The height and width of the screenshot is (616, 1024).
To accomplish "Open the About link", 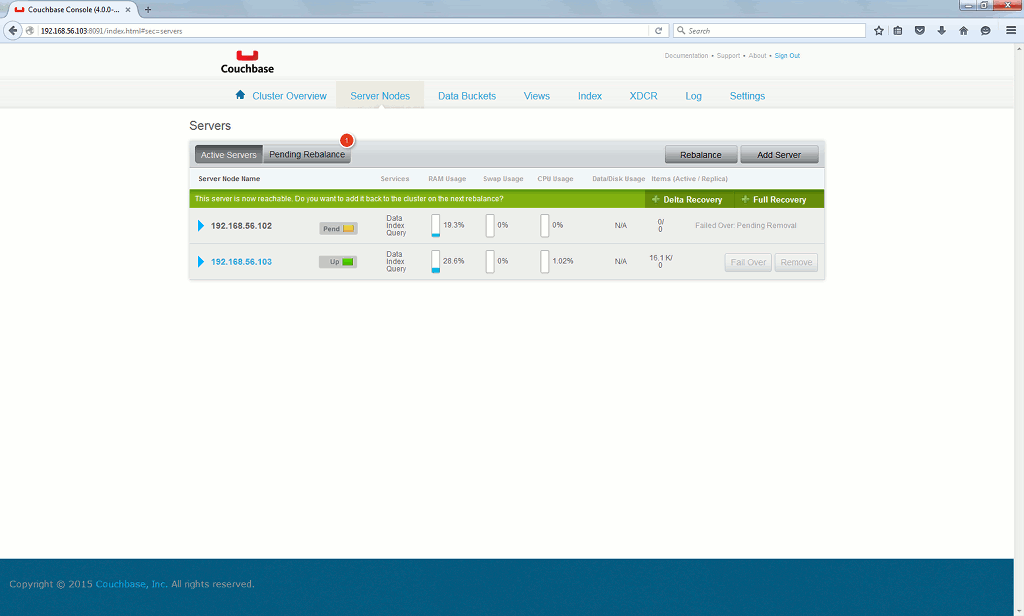I will 758,56.
